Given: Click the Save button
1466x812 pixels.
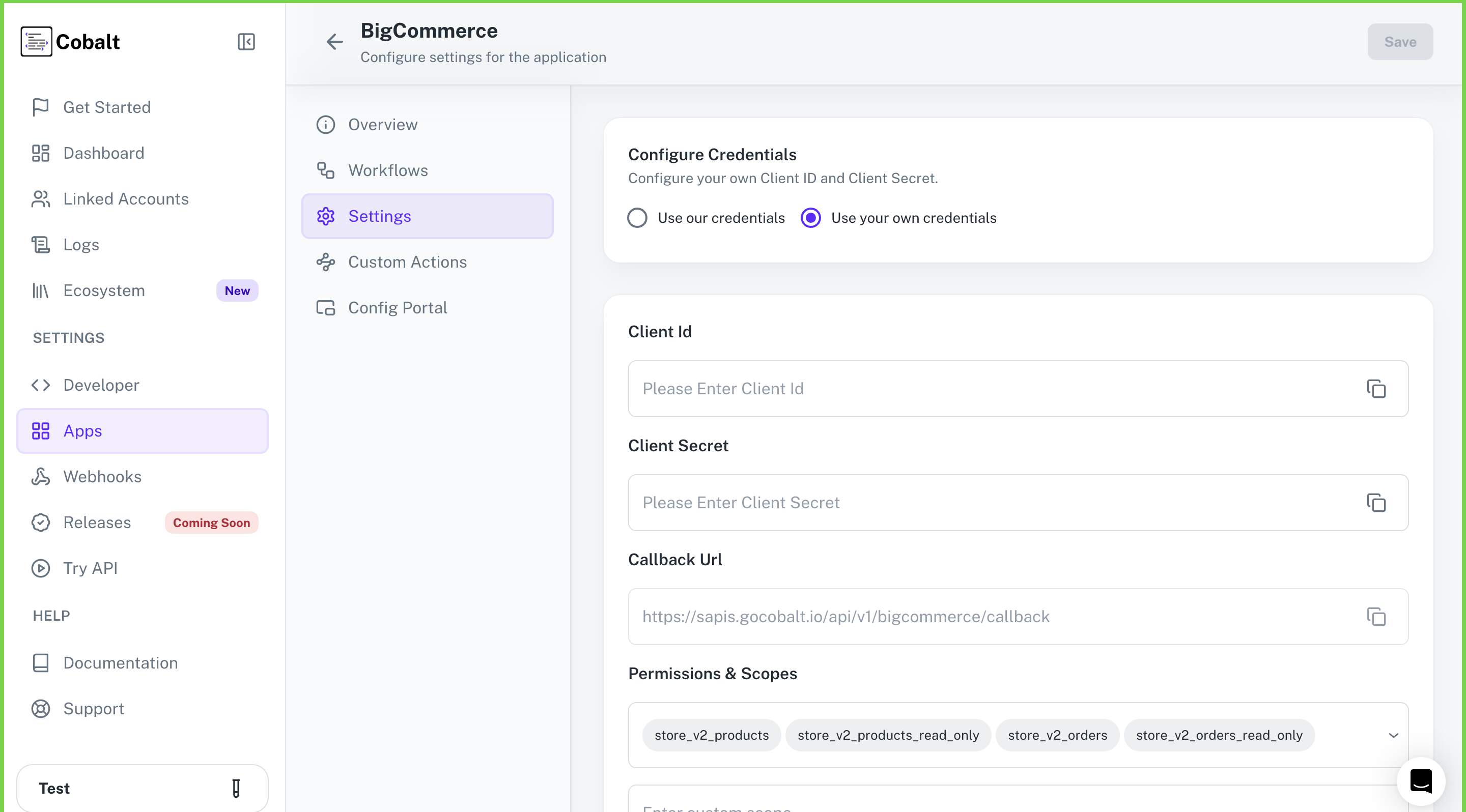Looking at the screenshot, I should point(1400,42).
